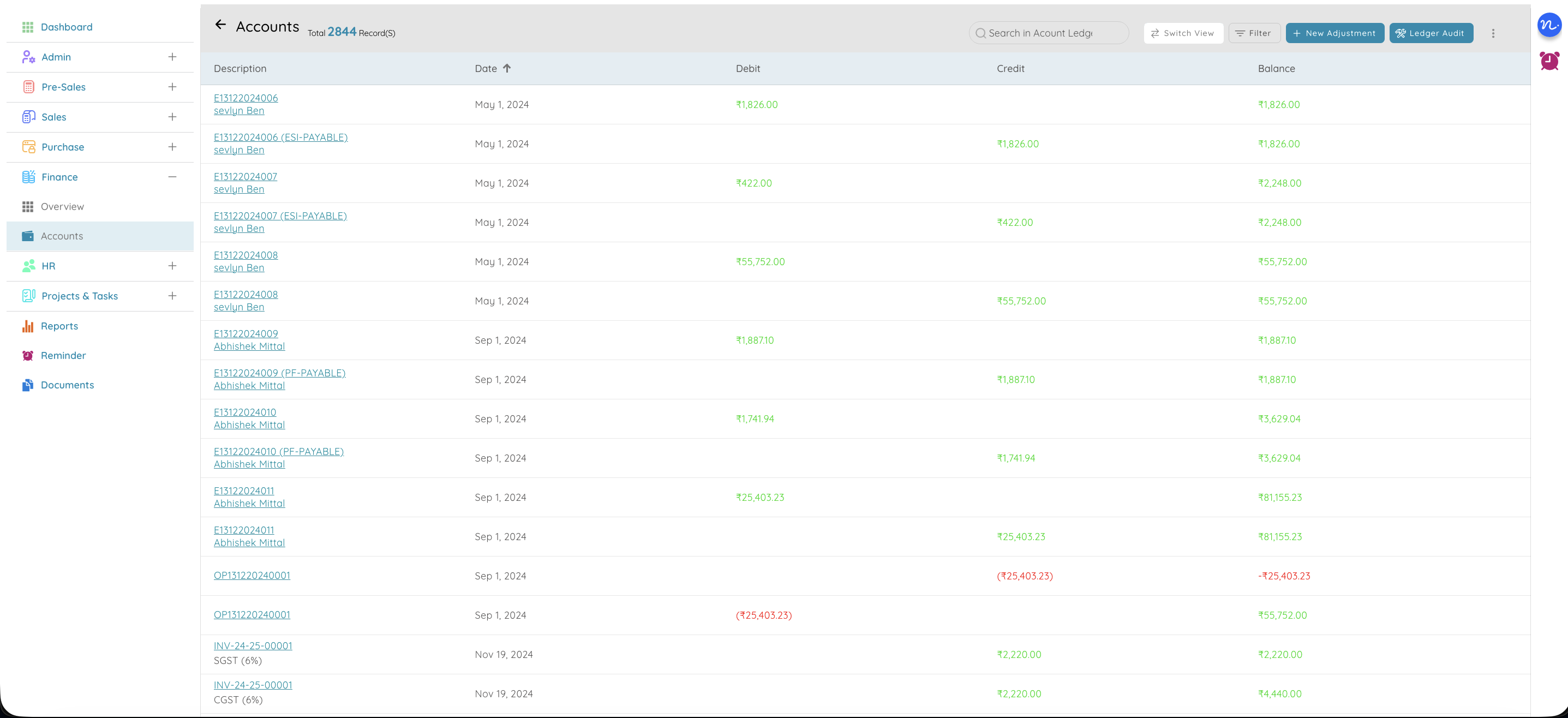Open the ledger entry link E13122024006
The image size is (1568, 718).
point(246,97)
